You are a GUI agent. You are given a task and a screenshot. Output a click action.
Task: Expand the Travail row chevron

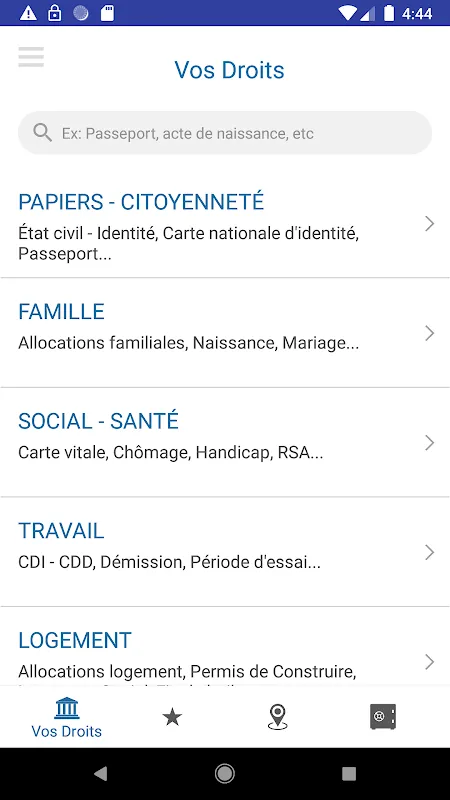click(x=430, y=553)
